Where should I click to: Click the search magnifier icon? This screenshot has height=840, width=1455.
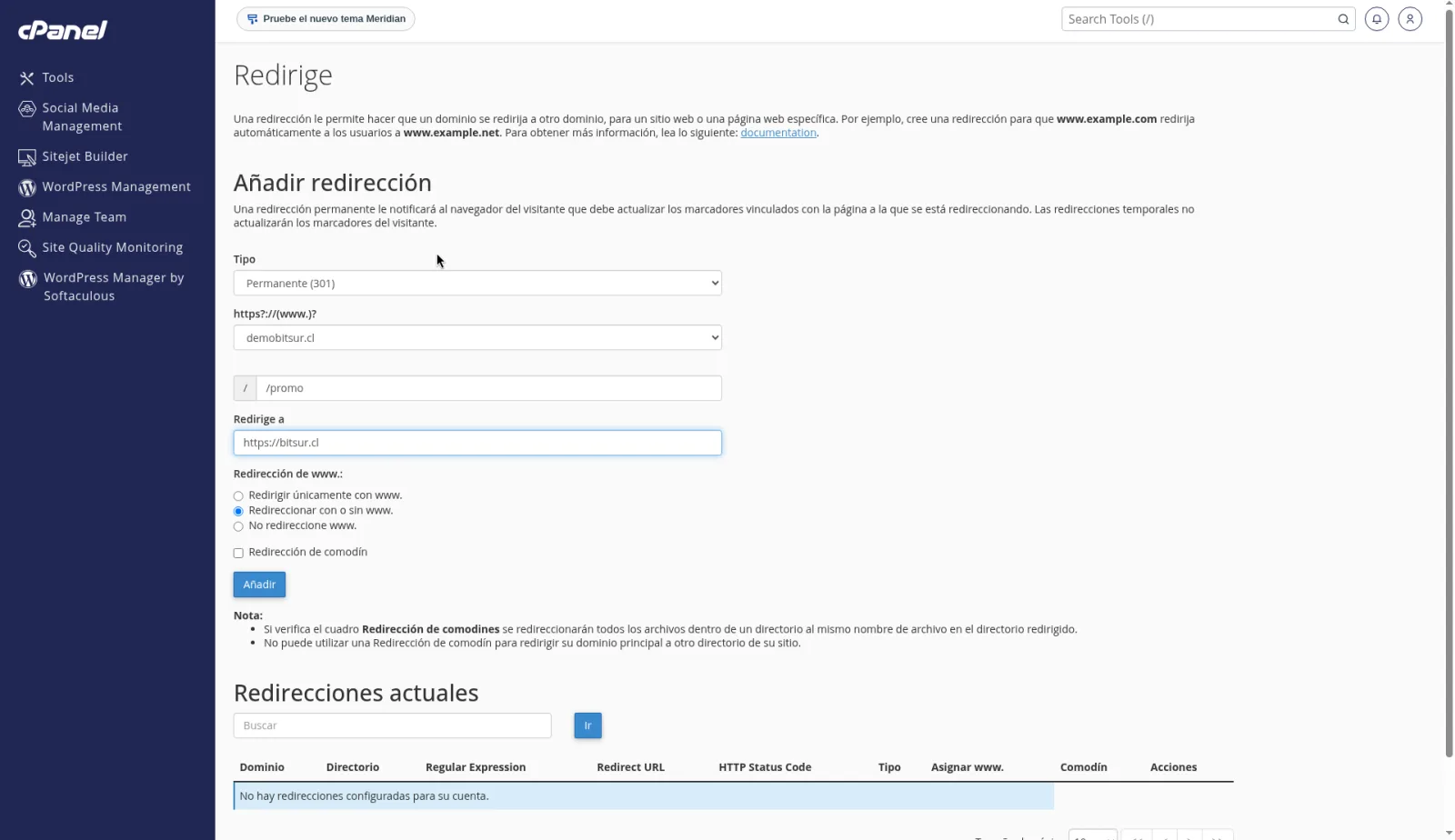(1343, 19)
